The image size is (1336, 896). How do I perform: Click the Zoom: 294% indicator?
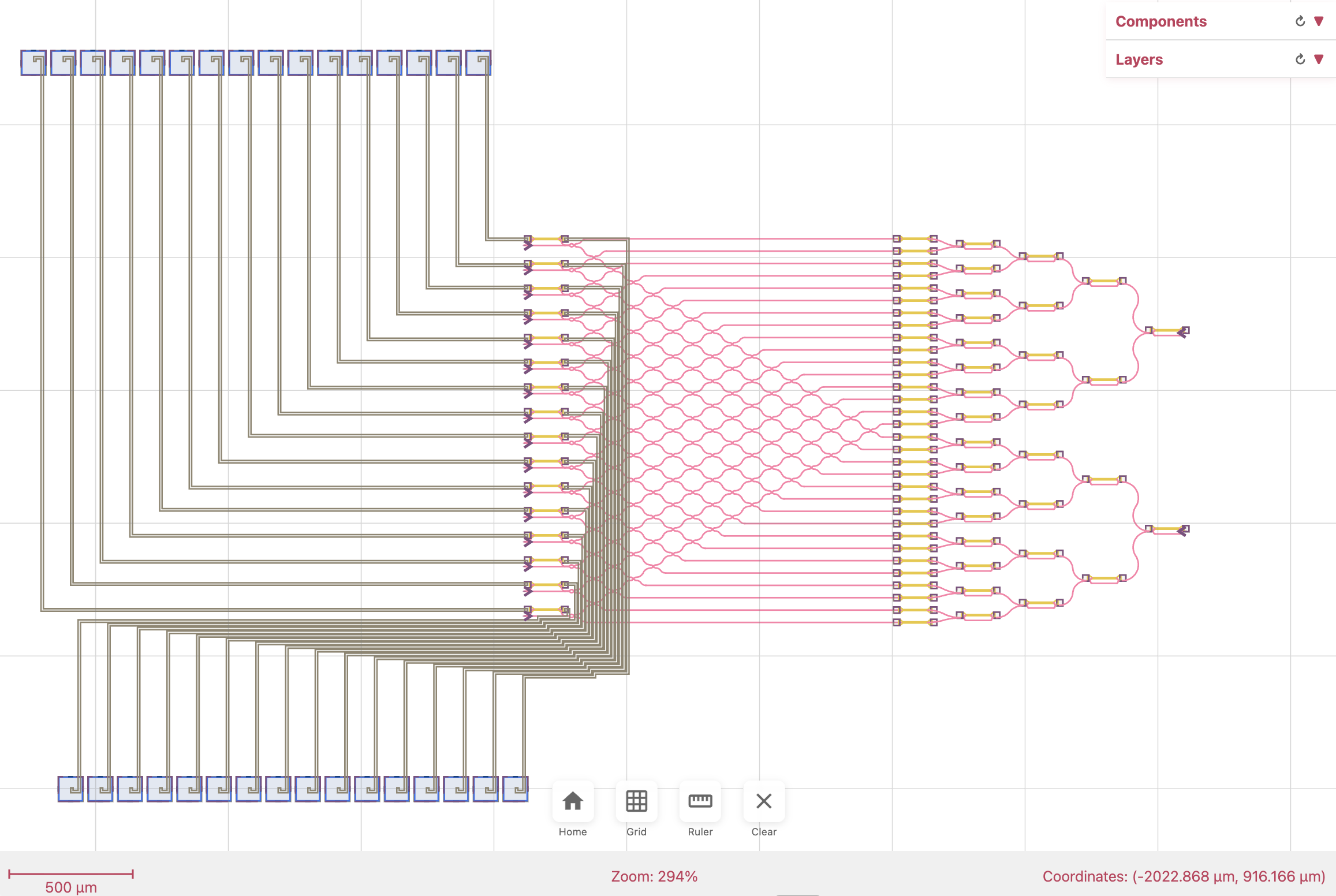pyautogui.click(x=654, y=876)
